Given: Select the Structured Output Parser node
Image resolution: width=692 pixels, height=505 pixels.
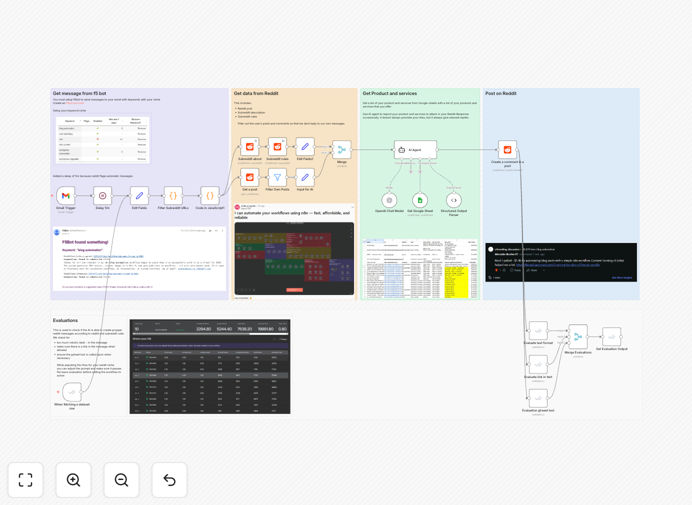Looking at the screenshot, I should tap(454, 200).
